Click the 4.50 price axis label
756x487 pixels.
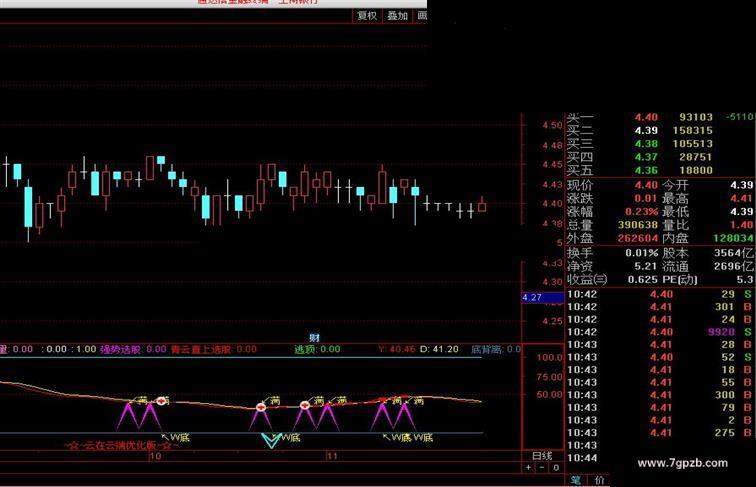553,125
